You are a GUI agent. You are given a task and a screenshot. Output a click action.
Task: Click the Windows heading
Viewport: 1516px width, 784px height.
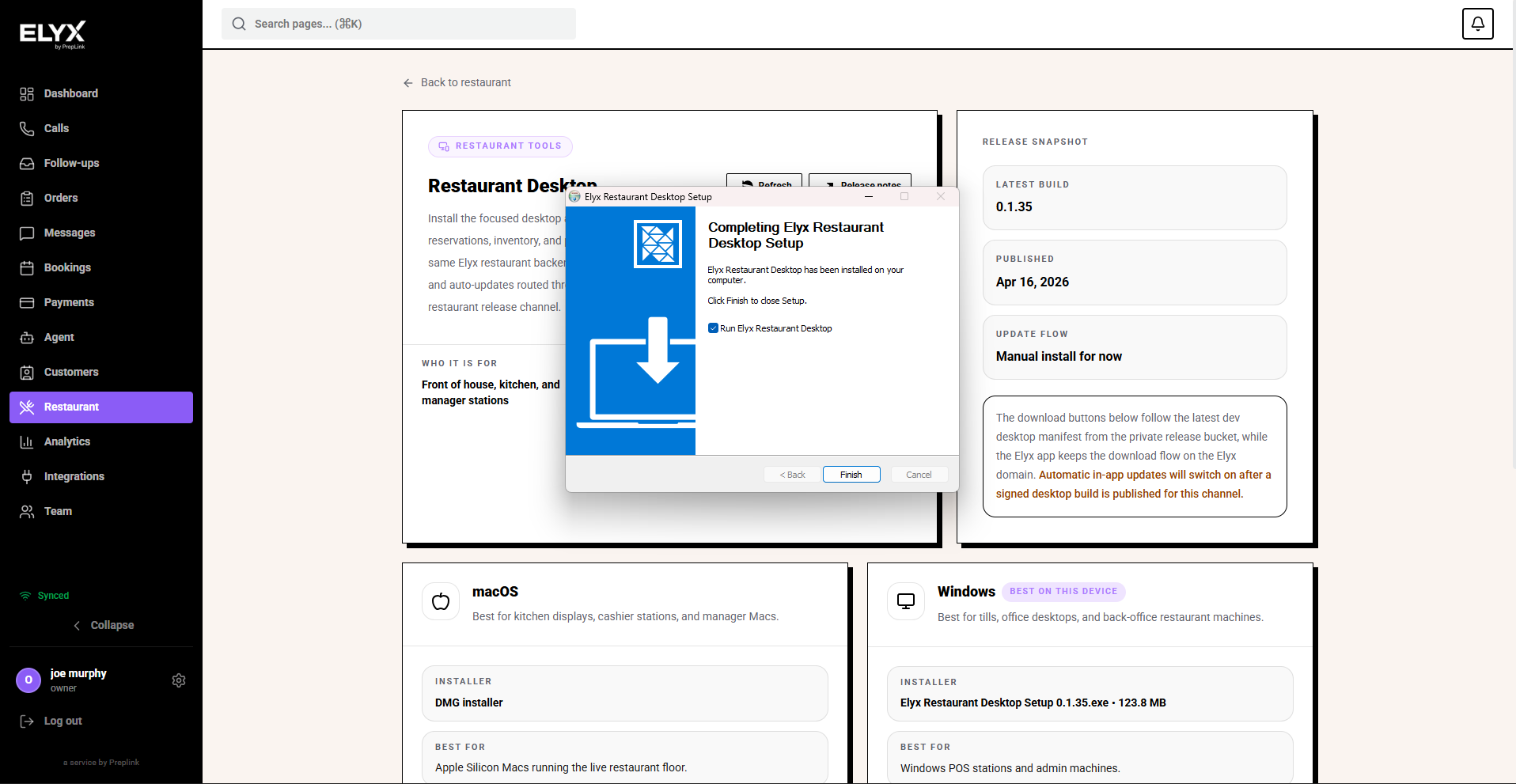966,593
